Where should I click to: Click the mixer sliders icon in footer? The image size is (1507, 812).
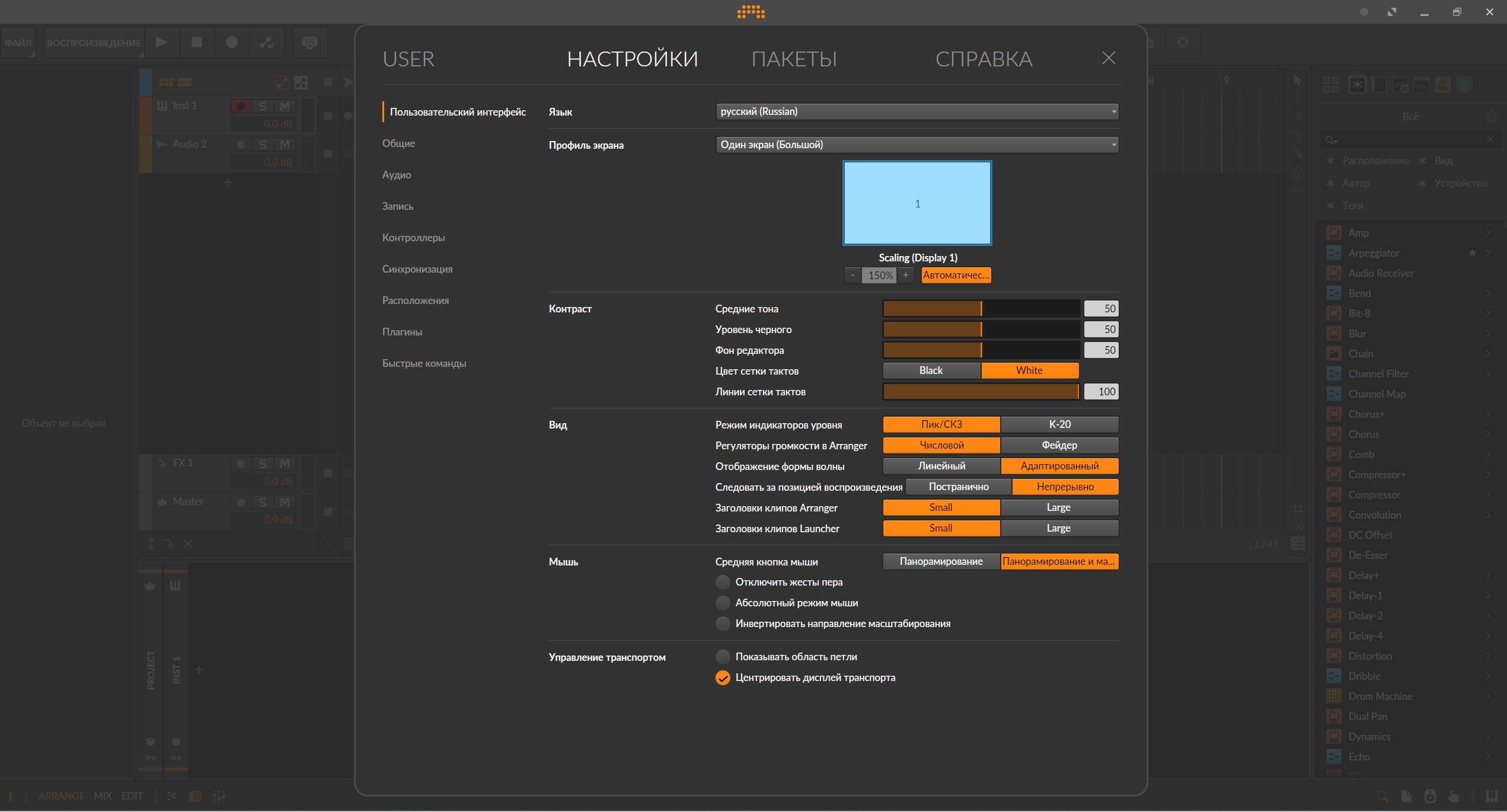(x=219, y=796)
